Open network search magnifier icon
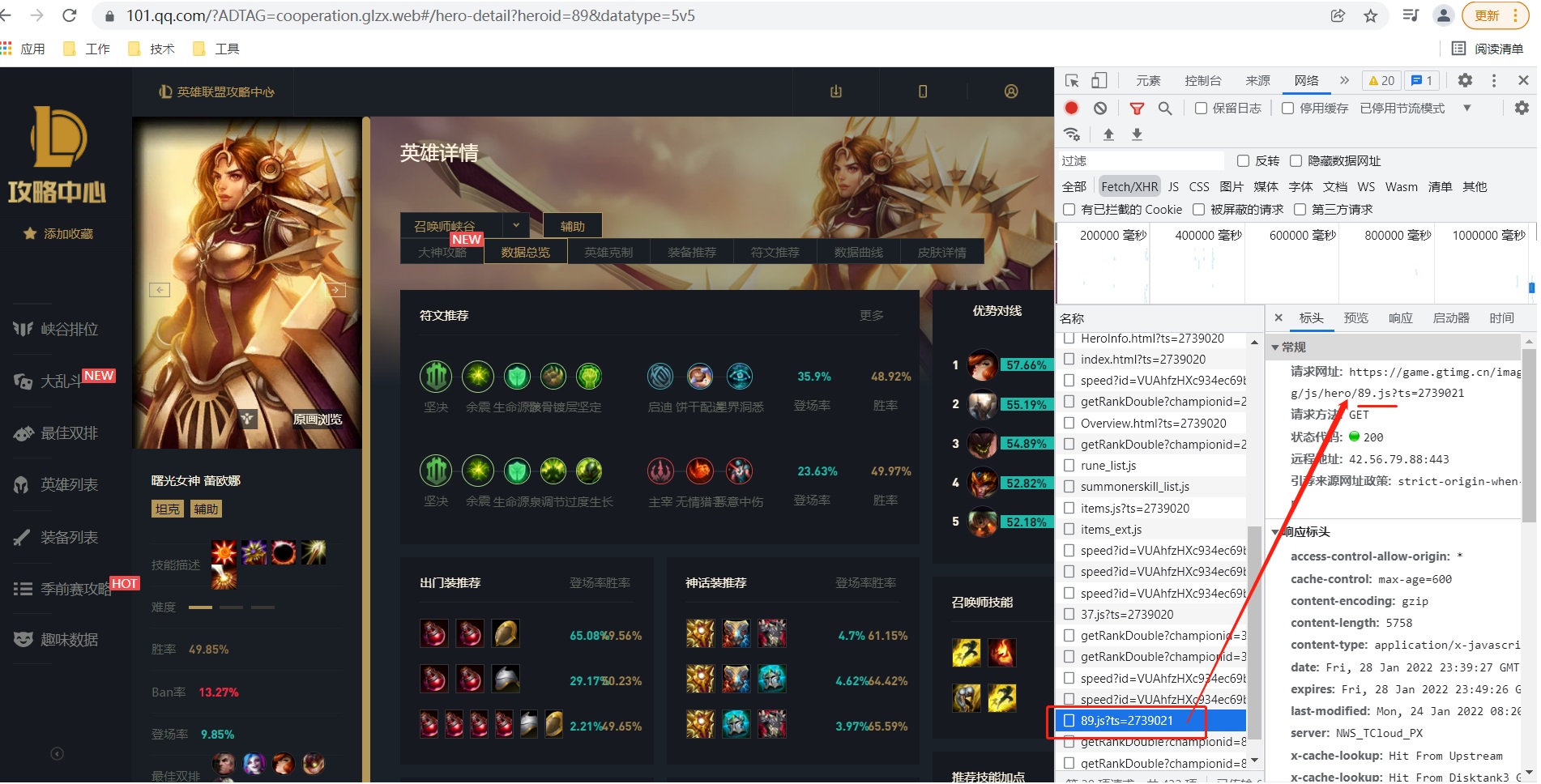The height and width of the screenshot is (784, 1541). click(x=1165, y=108)
